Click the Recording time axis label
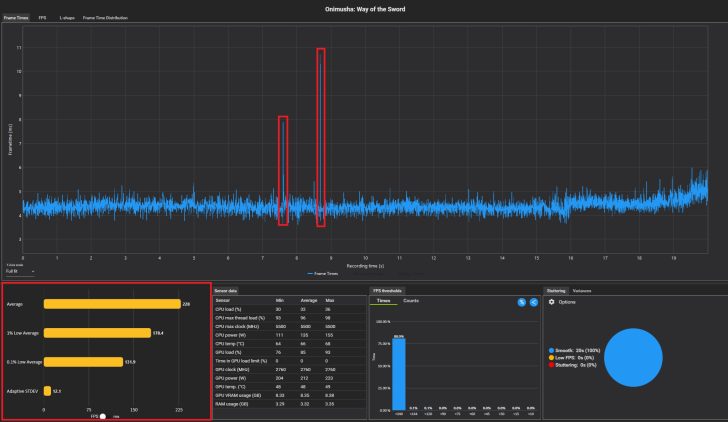This screenshot has width=728, height=422. tap(365, 266)
